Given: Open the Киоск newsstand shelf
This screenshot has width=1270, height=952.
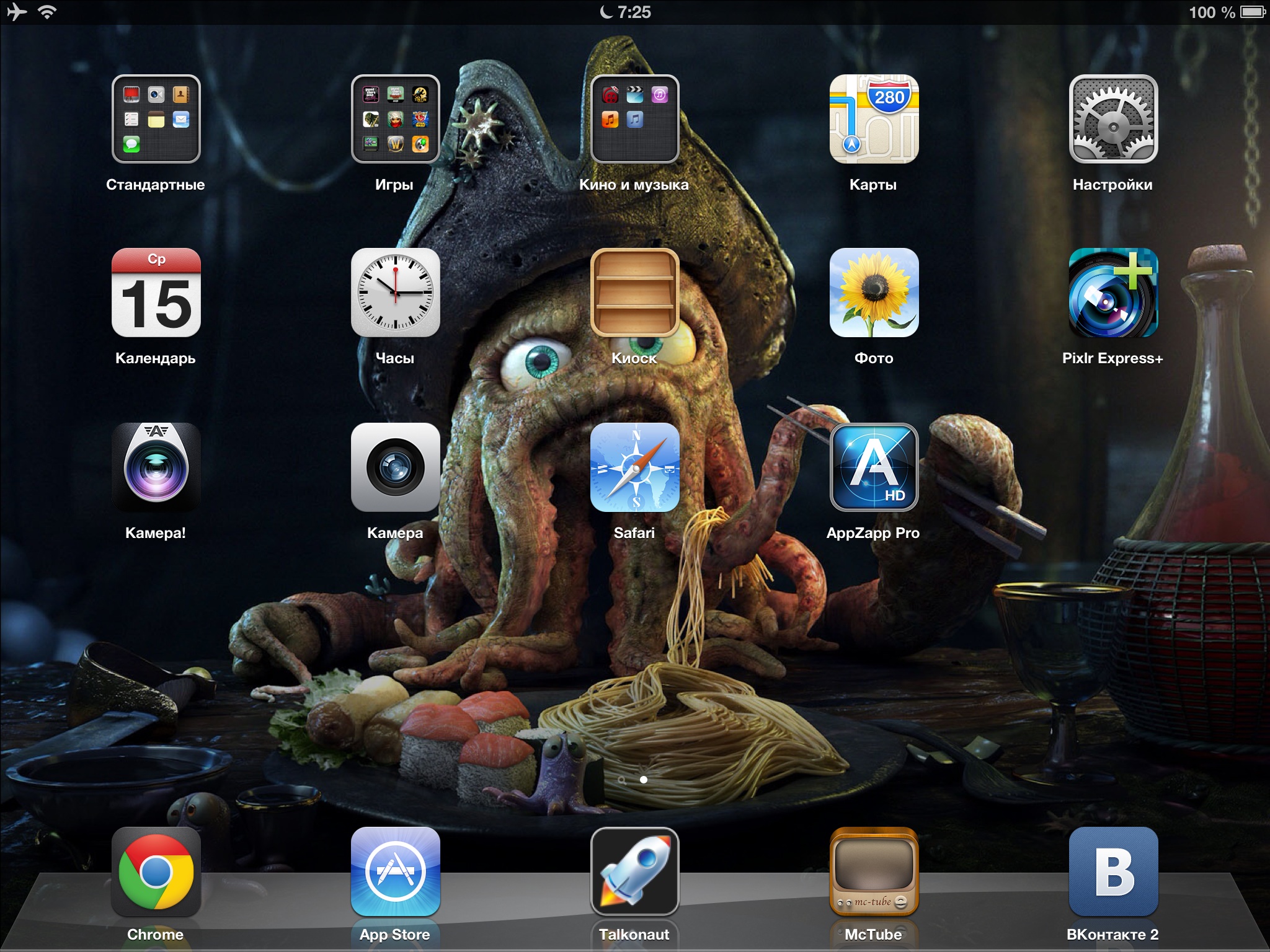Looking at the screenshot, I should tap(634, 293).
